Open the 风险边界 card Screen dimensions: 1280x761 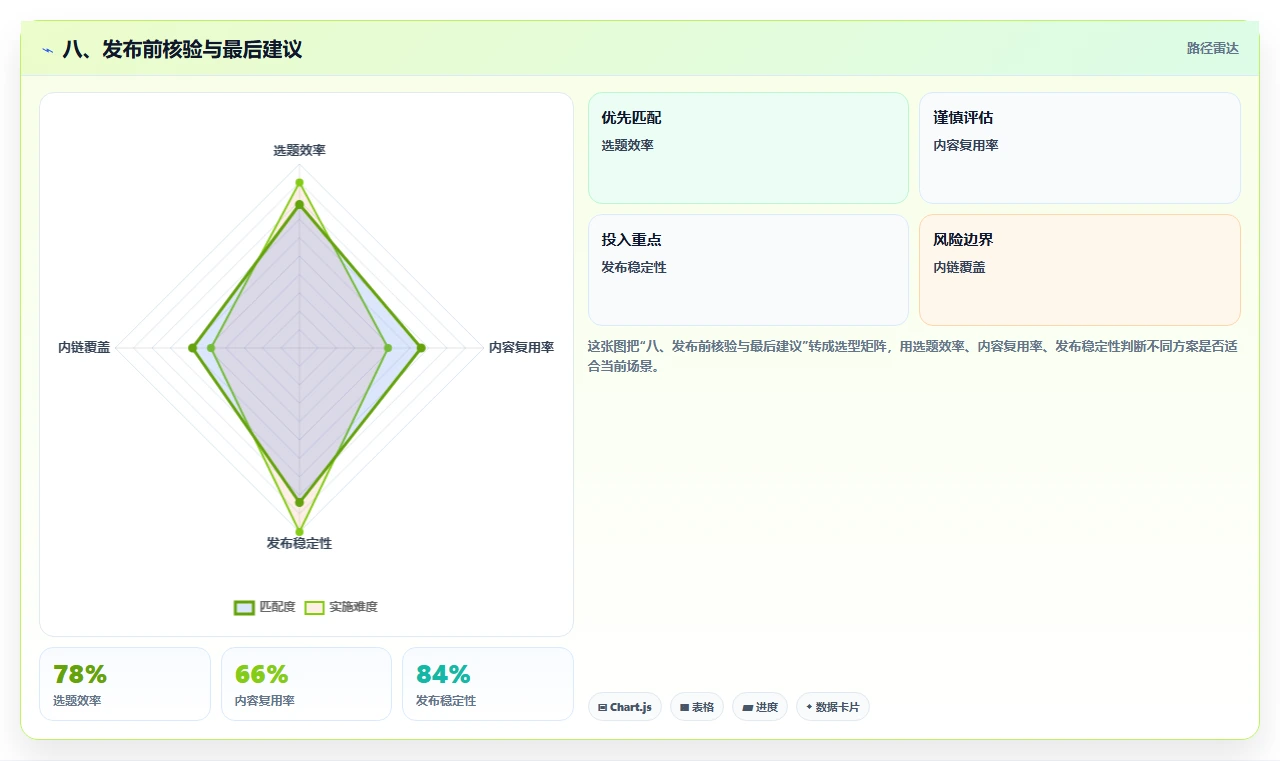pos(1080,270)
